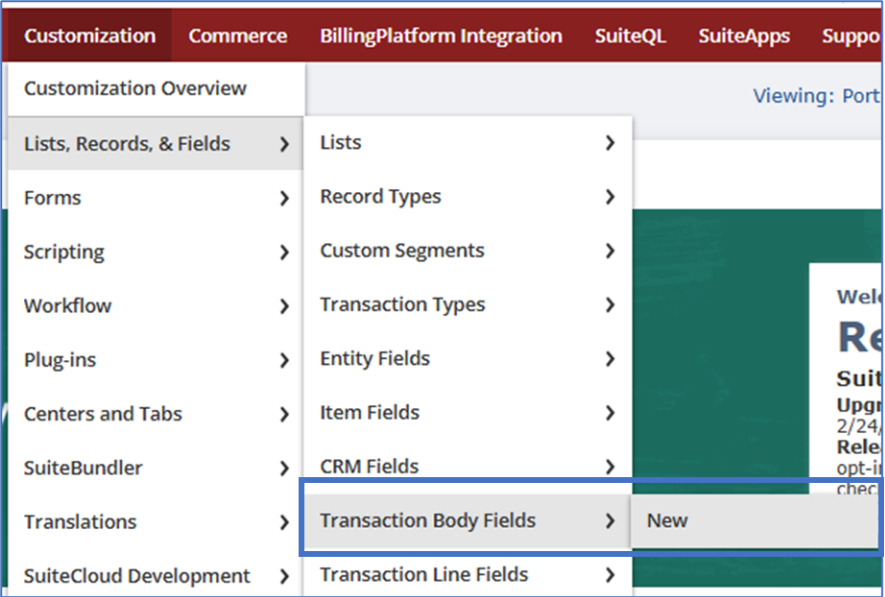Click Commerce in the navigation bar
The width and height of the screenshot is (885, 597).
237,36
